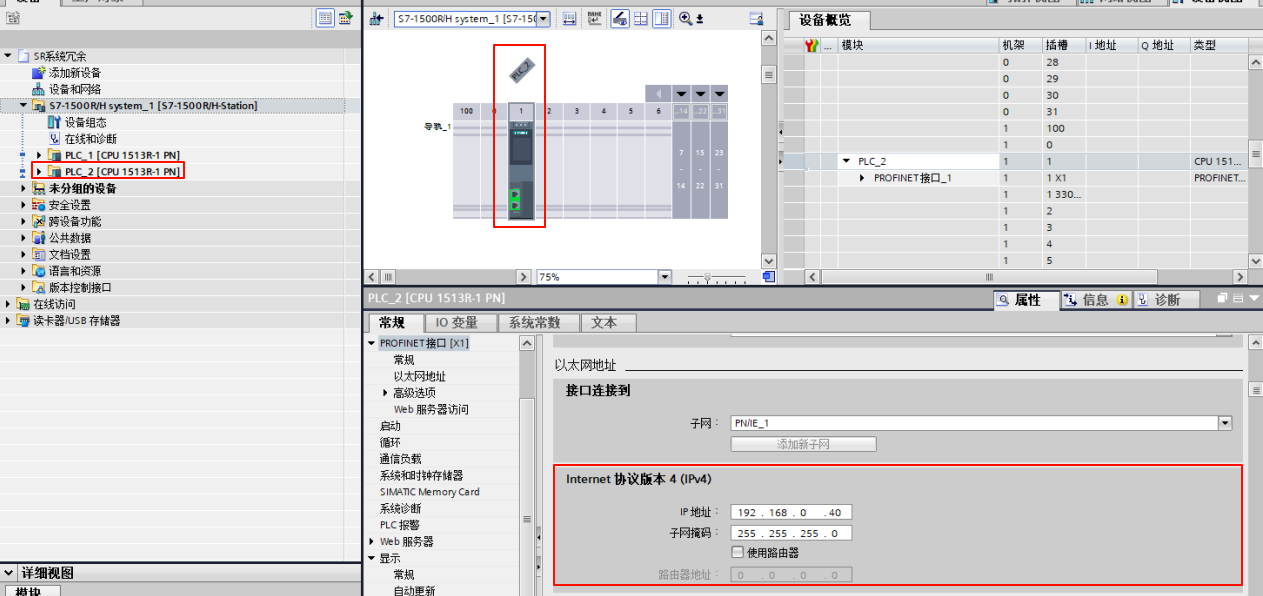Click the network view icon in device toolbar
The height and width of the screenshot is (596, 1263).
tap(377, 19)
